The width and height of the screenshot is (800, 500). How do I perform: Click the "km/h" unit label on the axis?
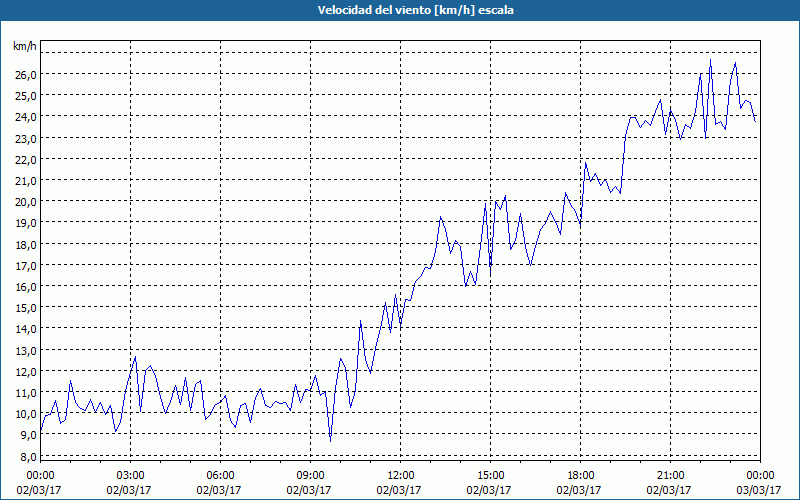pyautogui.click(x=24, y=46)
